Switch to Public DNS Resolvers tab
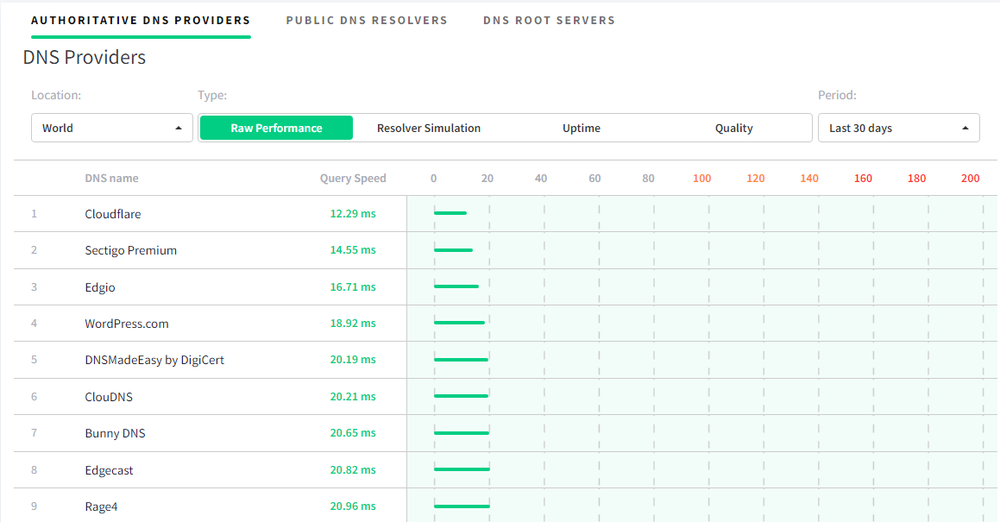The width and height of the screenshot is (1000, 522). coord(367,20)
